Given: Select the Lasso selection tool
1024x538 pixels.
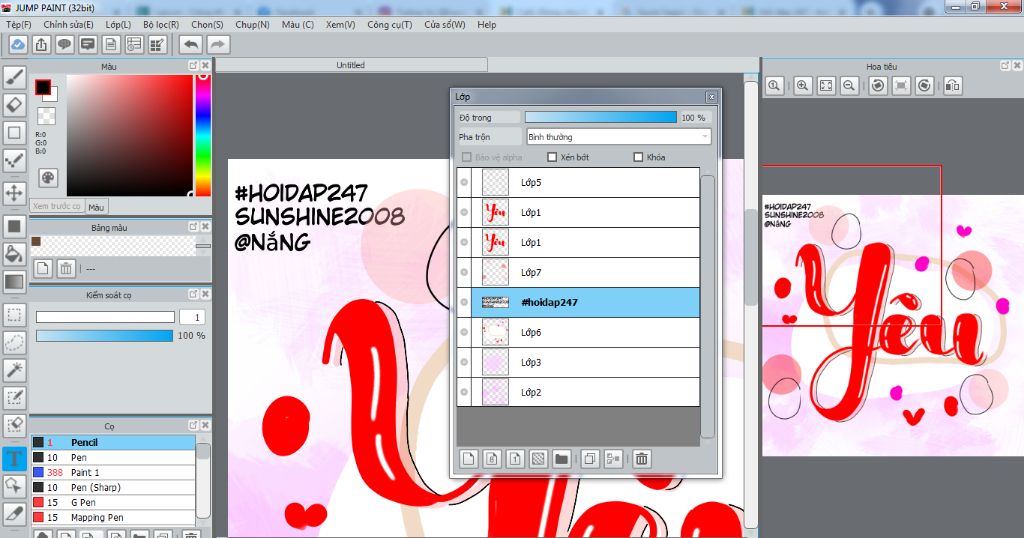Looking at the screenshot, I should click(14, 342).
